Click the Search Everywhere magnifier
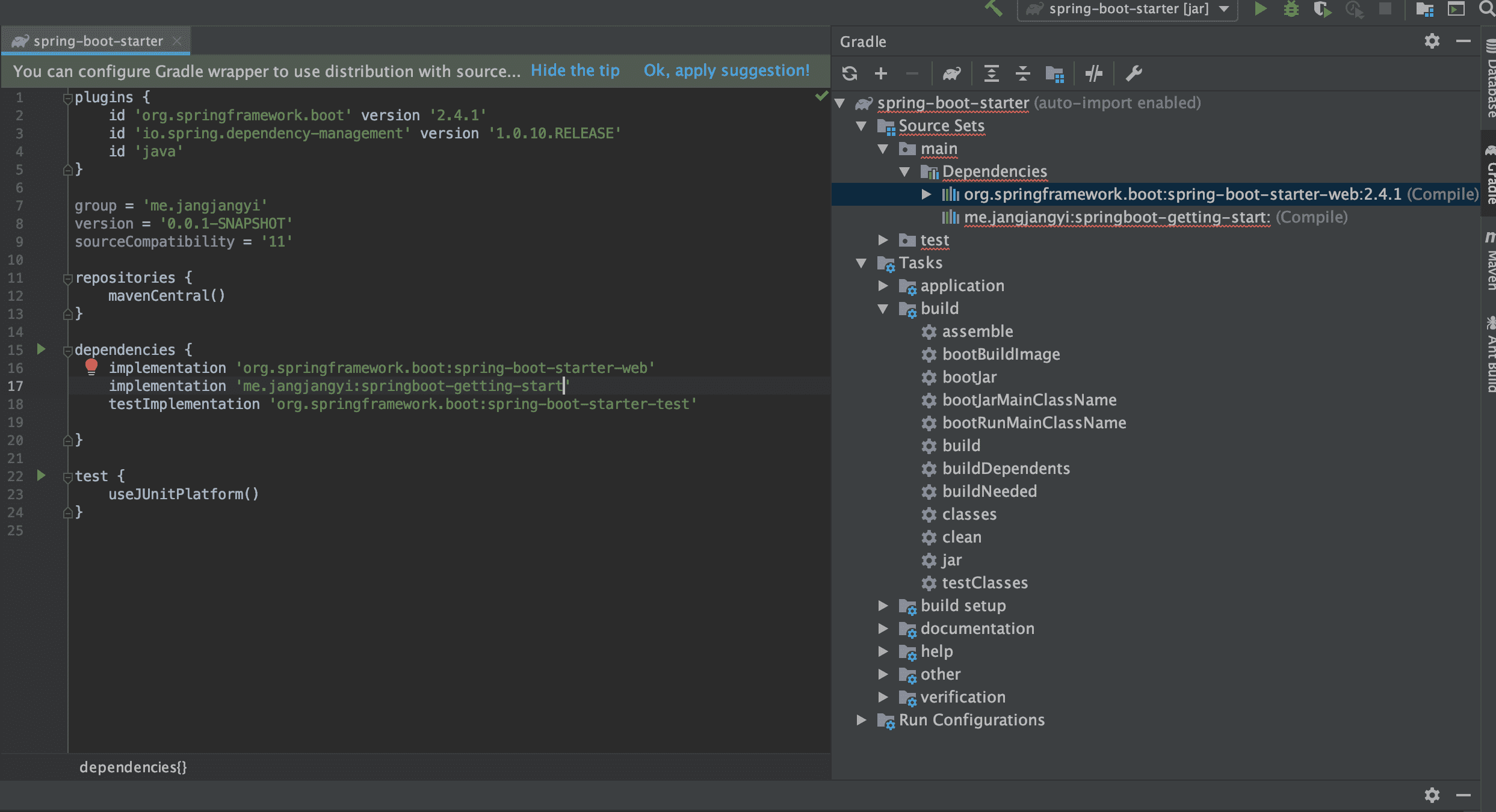Screen dimensions: 1496x812 pyautogui.click(x=1487, y=8)
